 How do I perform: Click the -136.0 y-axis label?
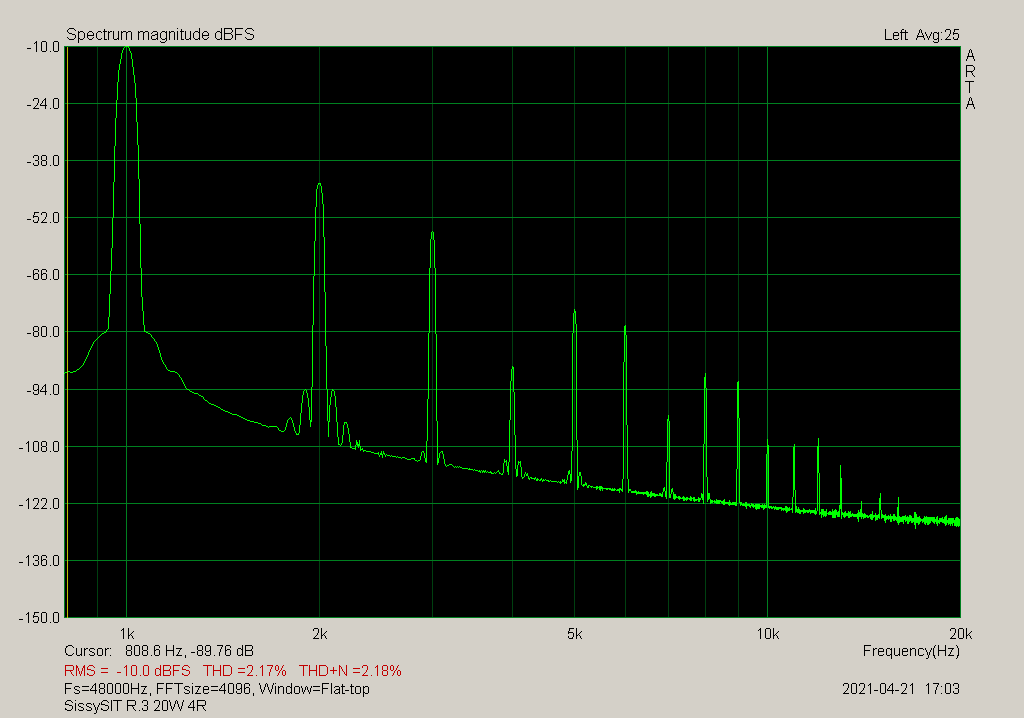click(x=40, y=561)
